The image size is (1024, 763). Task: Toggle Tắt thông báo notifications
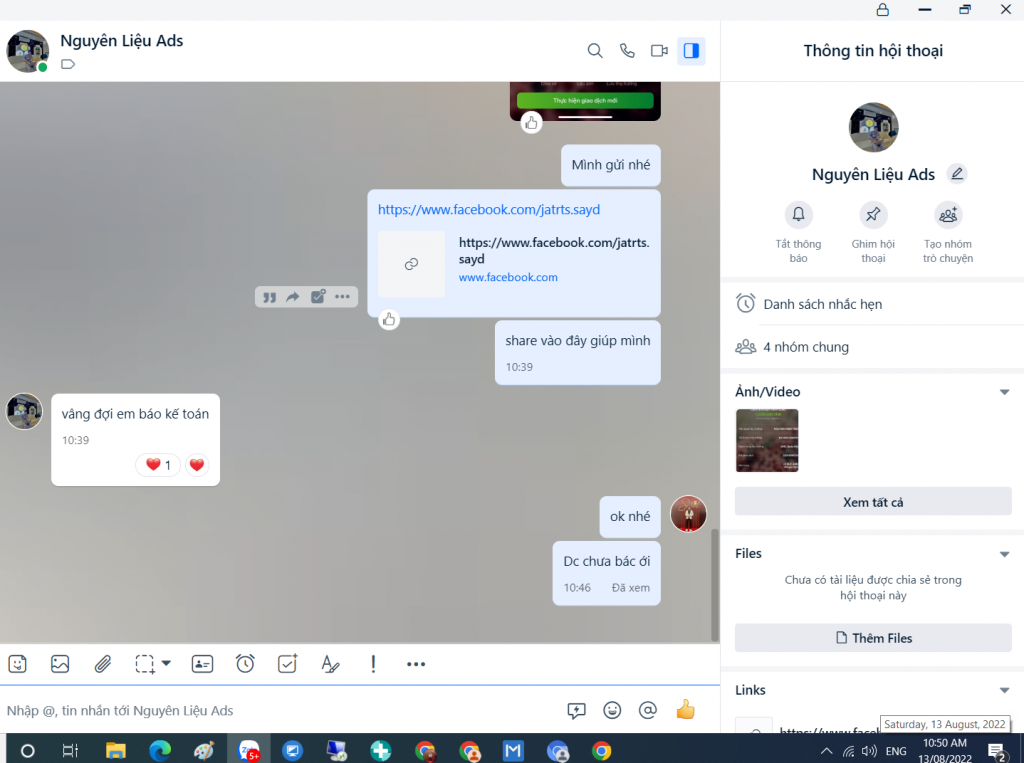click(x=798, y=215)
